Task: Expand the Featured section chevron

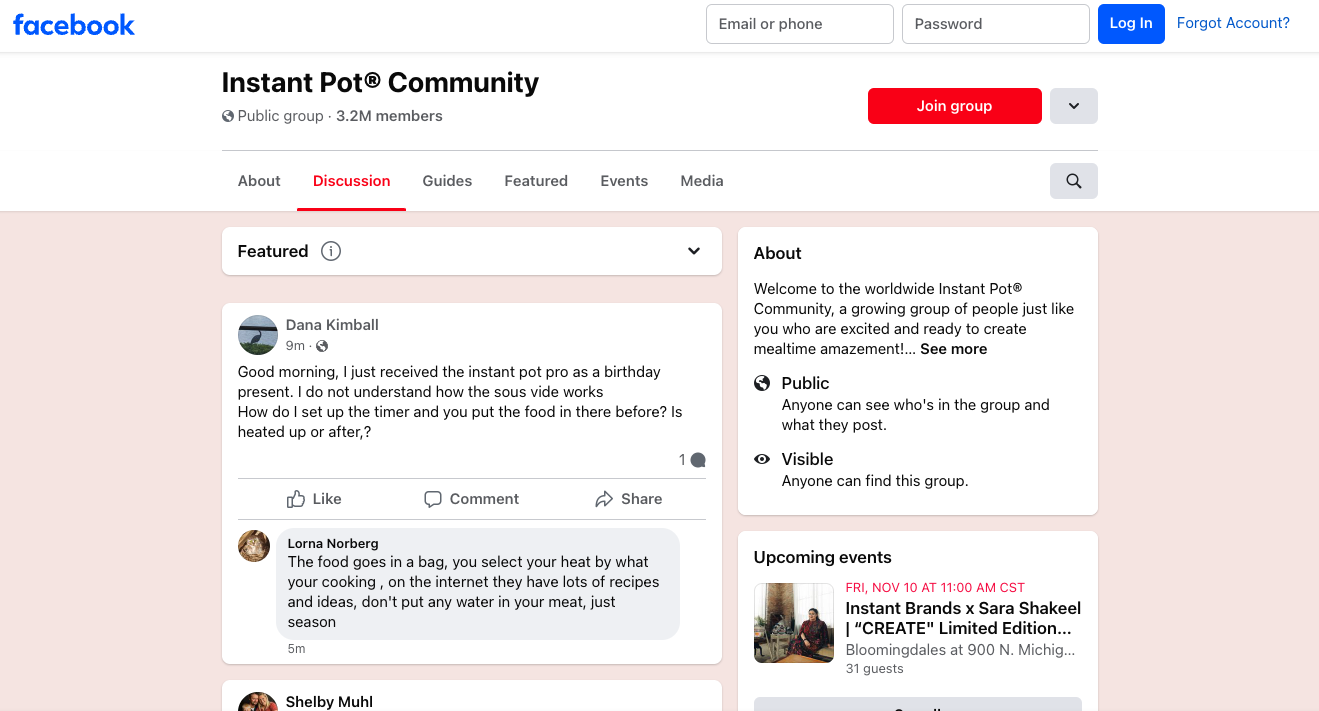Action: pyautogui.click(x=694, y=251)
